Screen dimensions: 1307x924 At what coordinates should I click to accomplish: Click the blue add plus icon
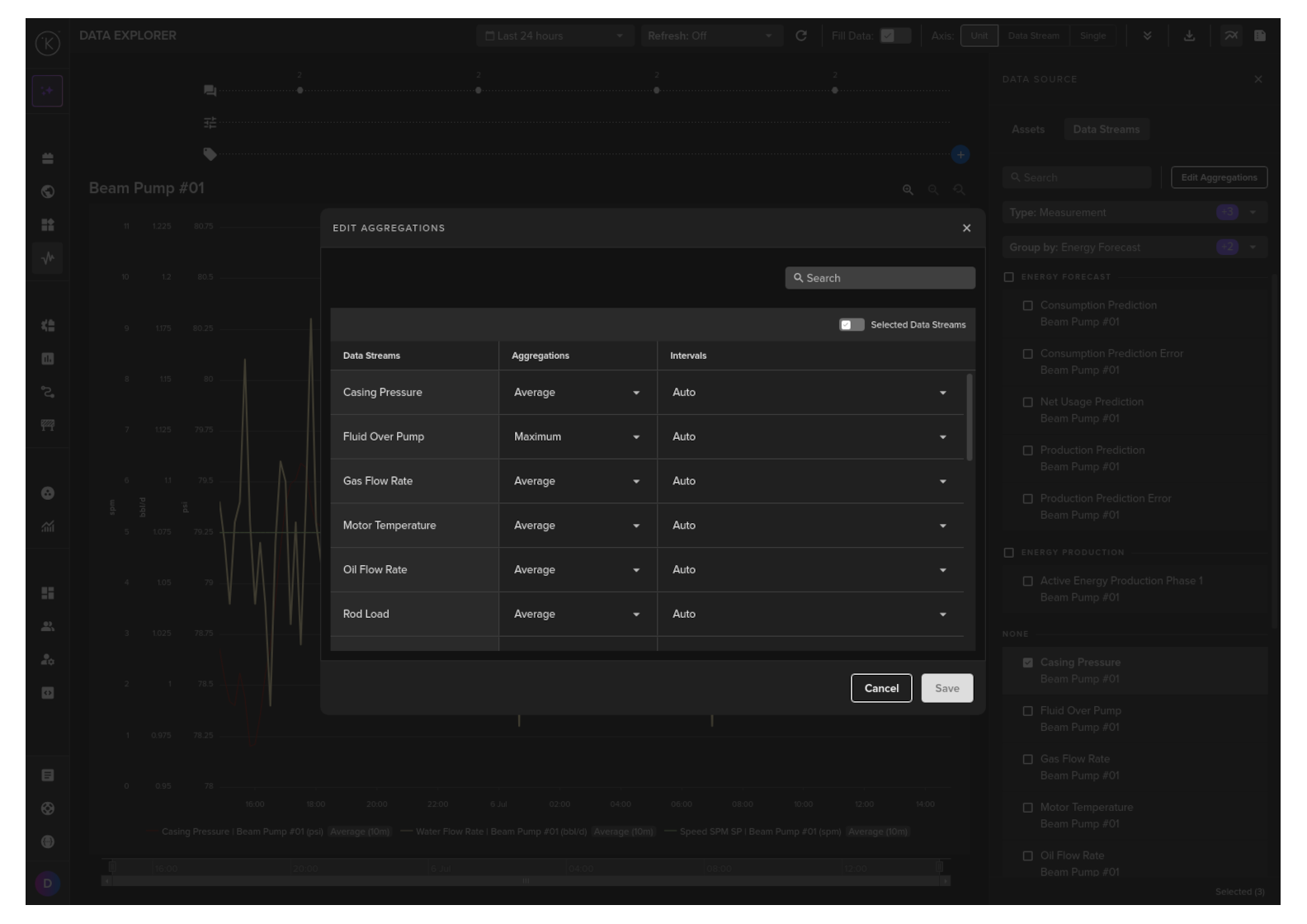pos(960,155)
